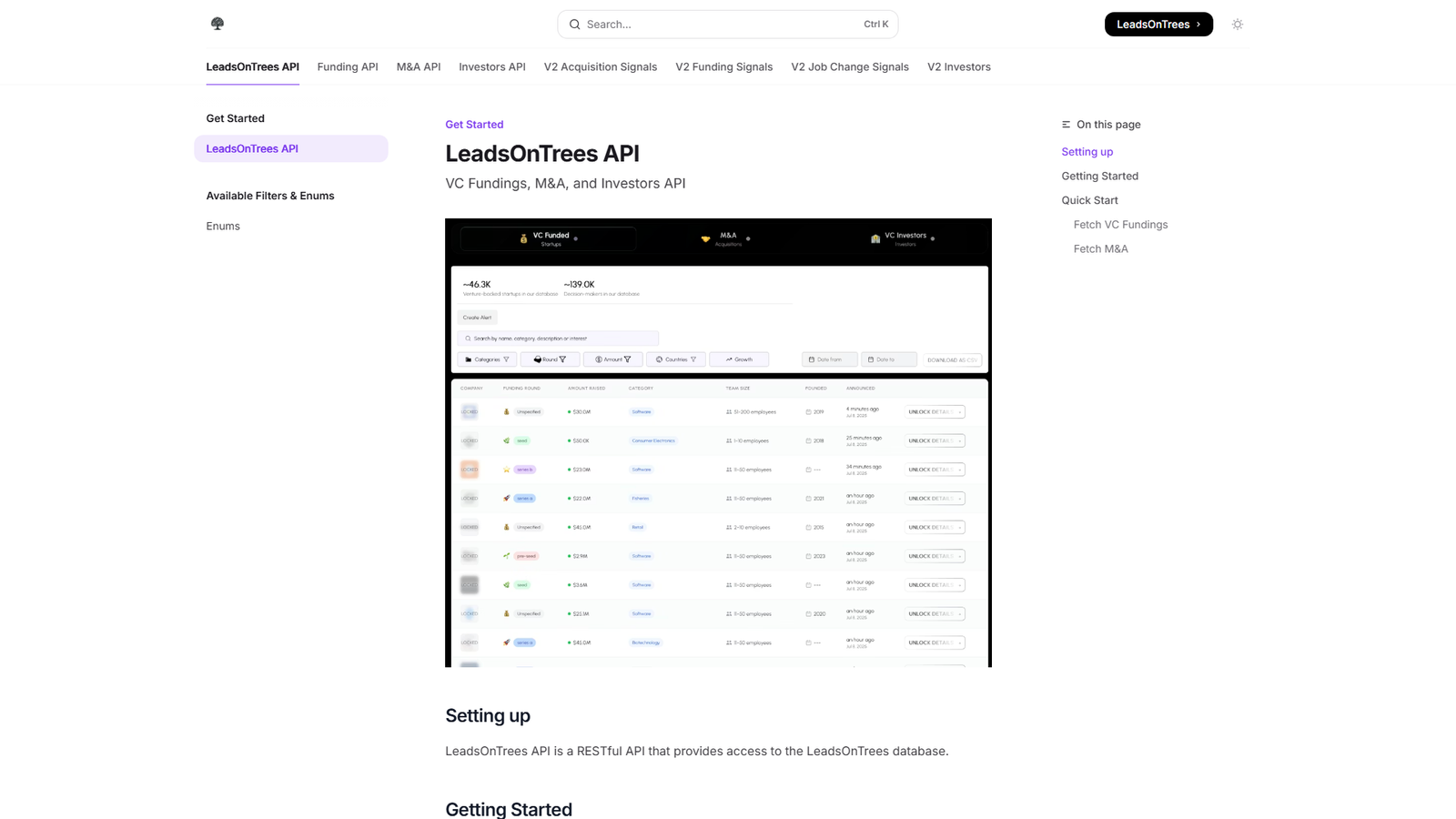The height and width of the screenshot is (819, 1456).
Task: Click the M&A icon in the preview header
Action: click(x=705, y=238)
